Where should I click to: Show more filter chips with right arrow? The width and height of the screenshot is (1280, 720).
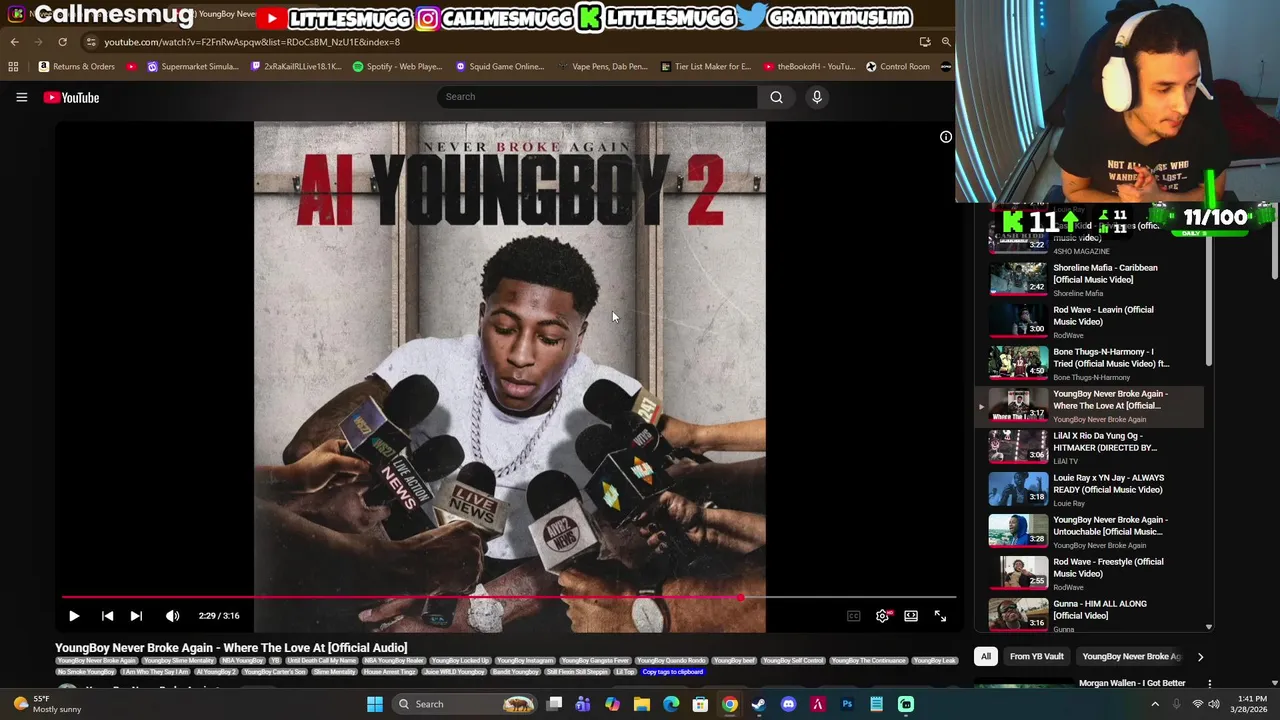(1200, 657)
